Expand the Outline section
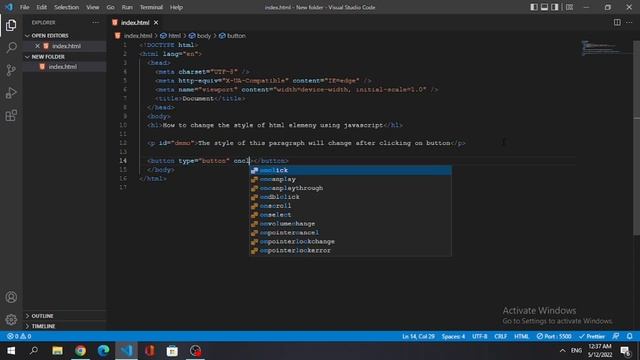640x360 pixels. click(42, 316)
